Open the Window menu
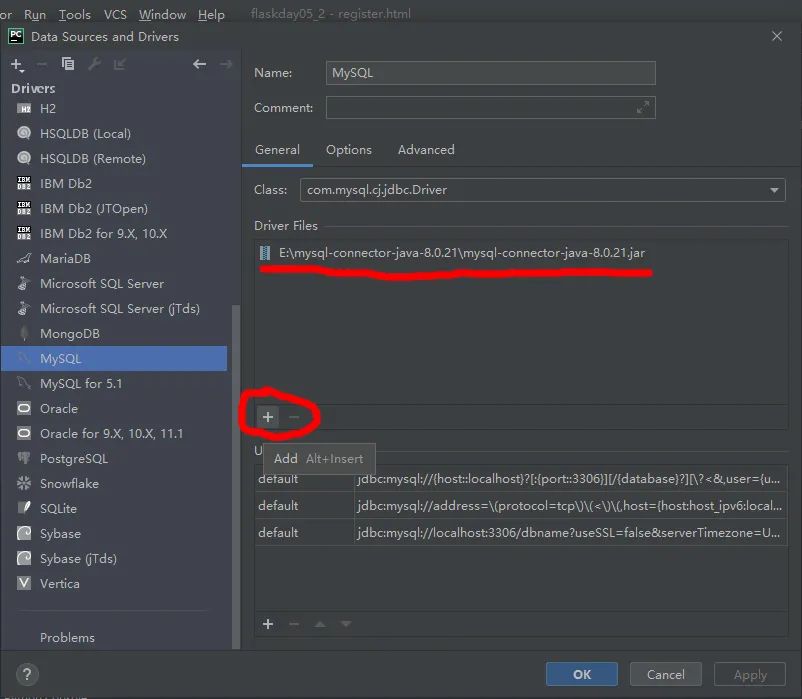 162,15
